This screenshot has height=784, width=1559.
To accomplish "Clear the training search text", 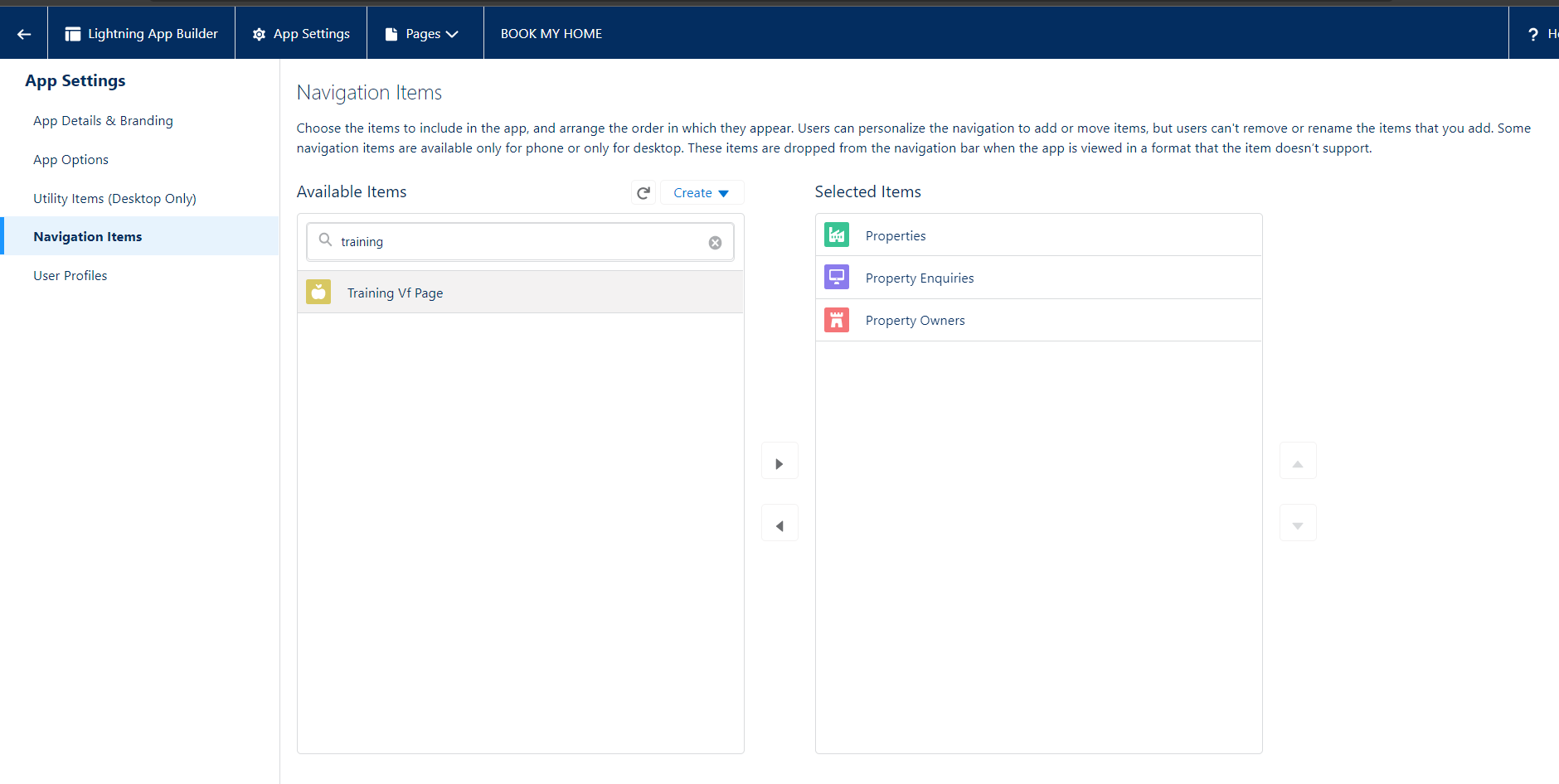I will pyautogui.click(x=715, y=243).
